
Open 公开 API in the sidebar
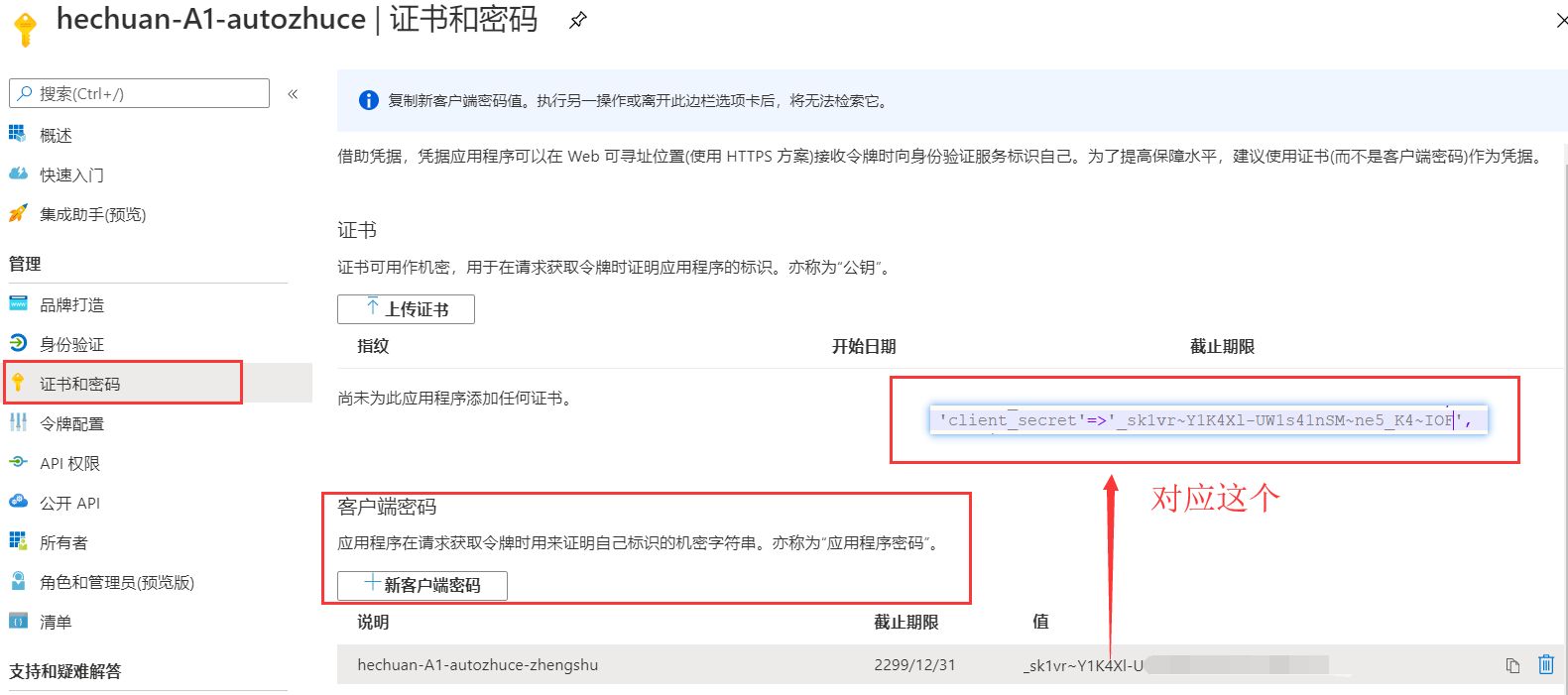(x=69, y=503)
